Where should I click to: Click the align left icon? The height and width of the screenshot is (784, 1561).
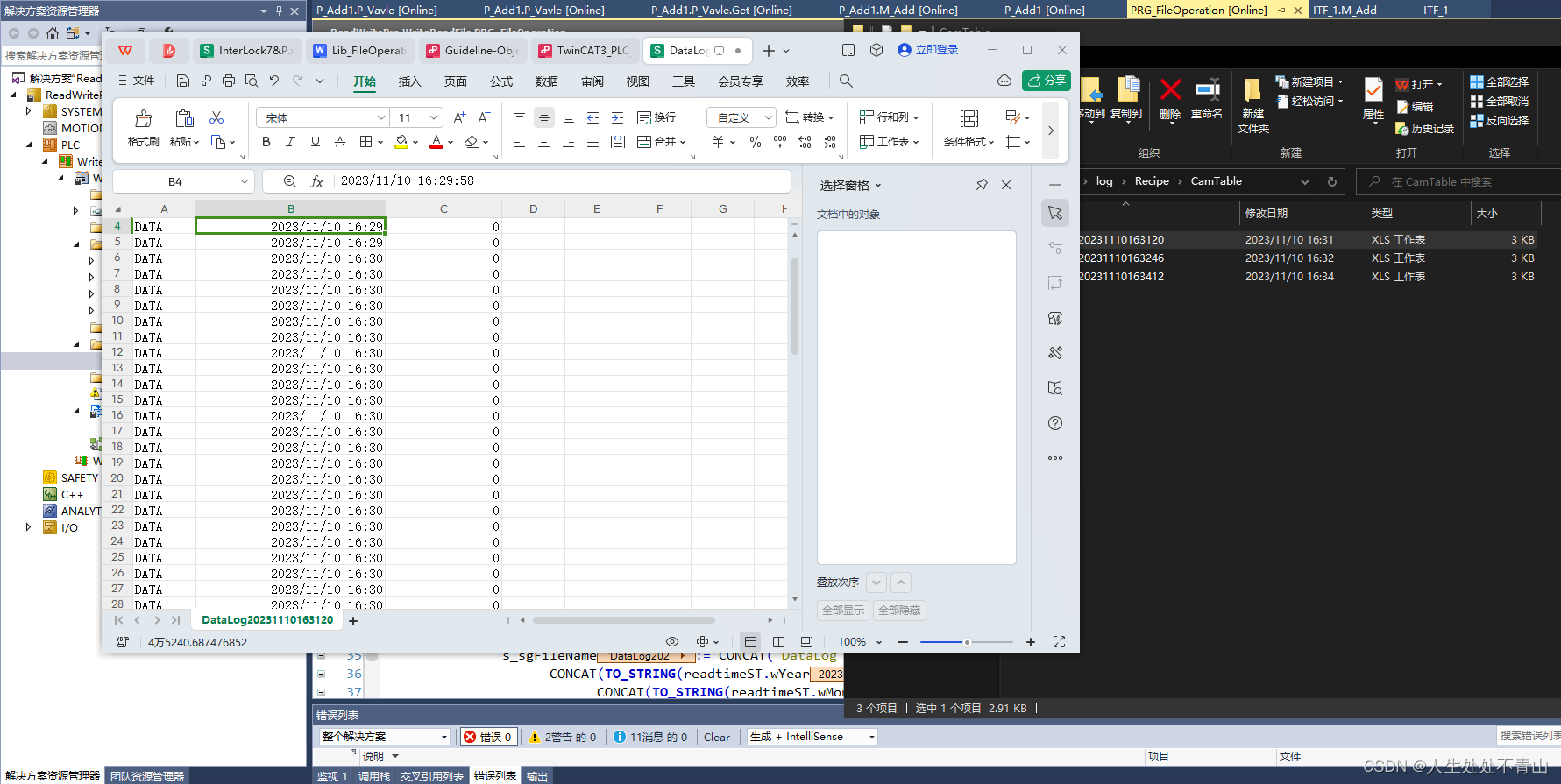pos(519,142)
